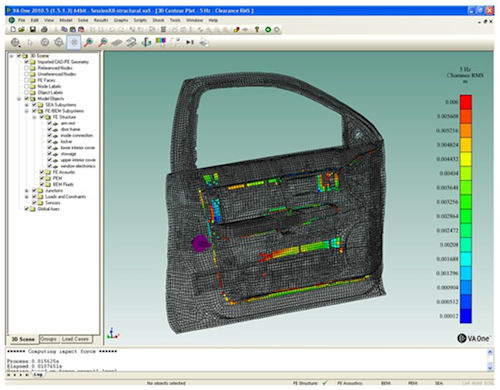Image resolution: width=500 pixels, height=390 pixels.
Task: Click the log pane scrollbar down arrow
Action: tap(490, 368)
